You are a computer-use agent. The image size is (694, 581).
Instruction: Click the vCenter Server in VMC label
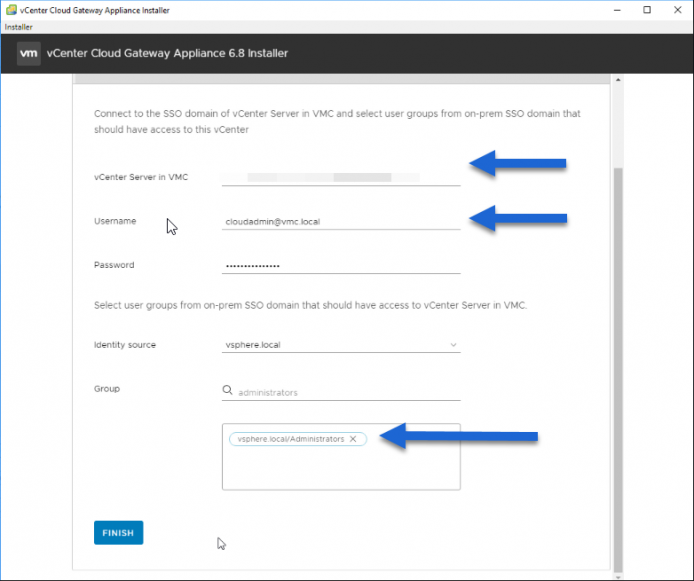coord(141,177)
